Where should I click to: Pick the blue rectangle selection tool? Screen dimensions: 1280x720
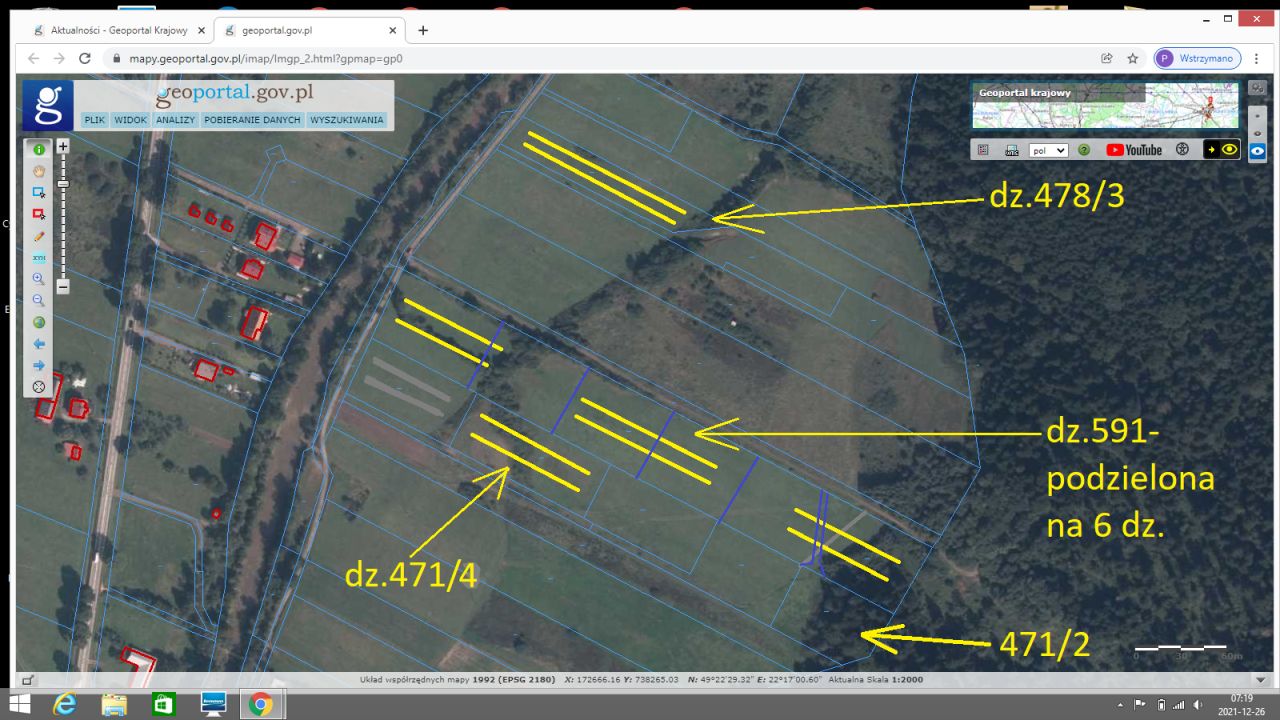[x=39, y=192]
